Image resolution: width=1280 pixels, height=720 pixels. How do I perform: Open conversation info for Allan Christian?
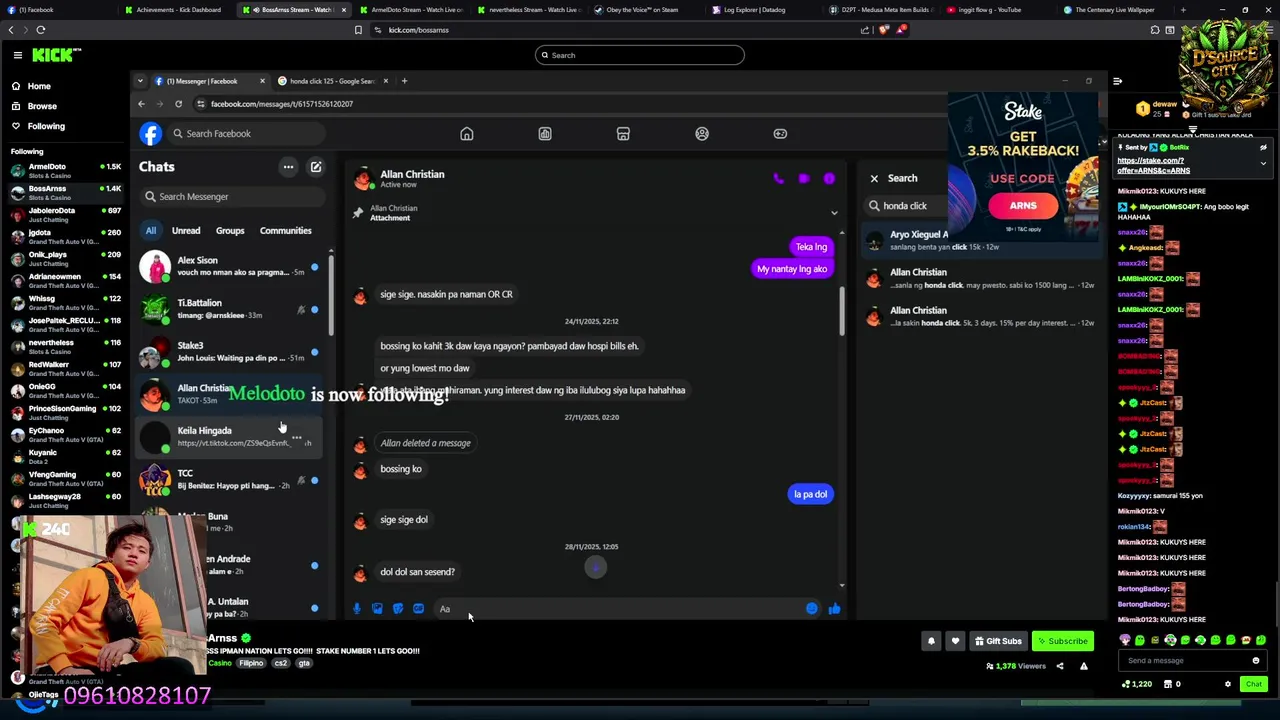tap(829, 179)
